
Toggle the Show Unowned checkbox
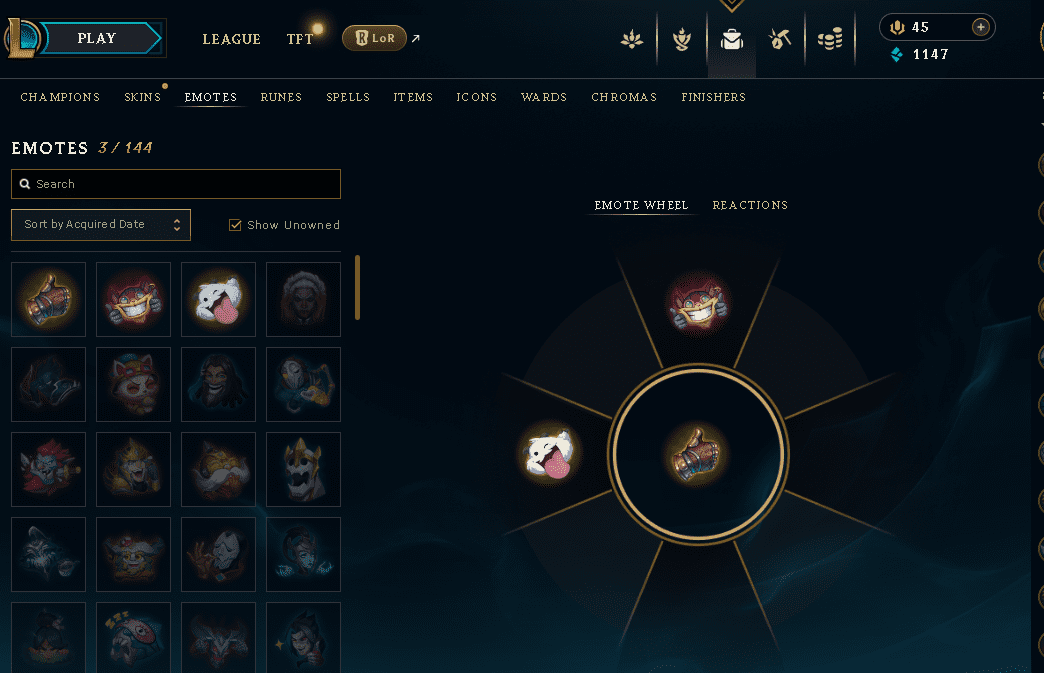[x=235, y=225]
